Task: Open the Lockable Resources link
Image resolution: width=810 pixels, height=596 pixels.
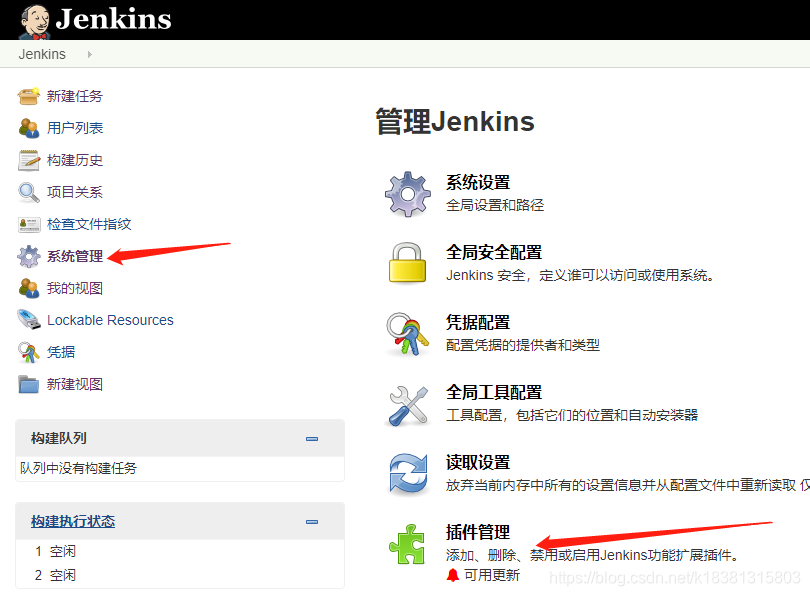Action: click(x=110, y=320)
